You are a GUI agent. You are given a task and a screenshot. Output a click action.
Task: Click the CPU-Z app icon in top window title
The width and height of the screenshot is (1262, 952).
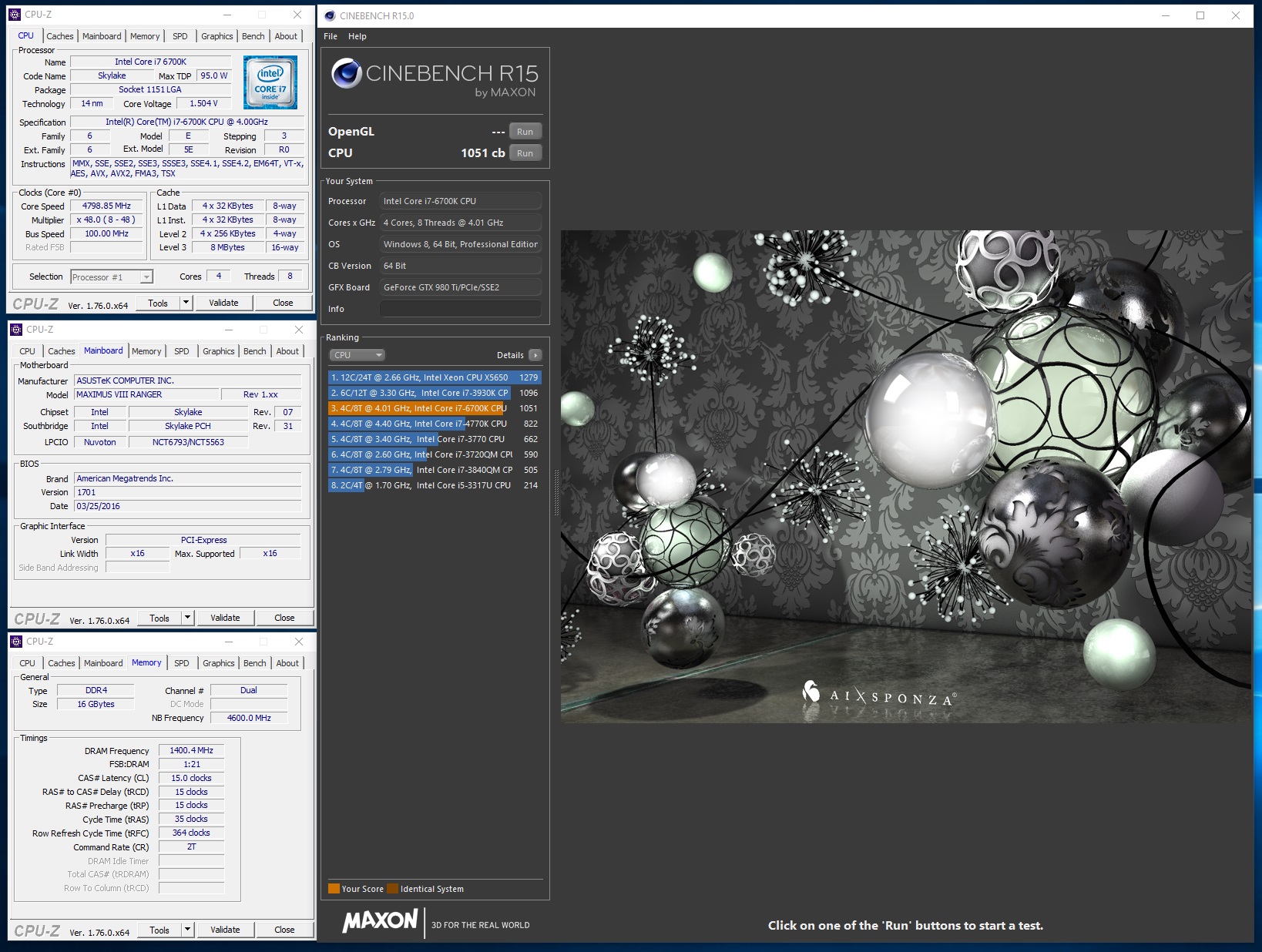point(15,15)
